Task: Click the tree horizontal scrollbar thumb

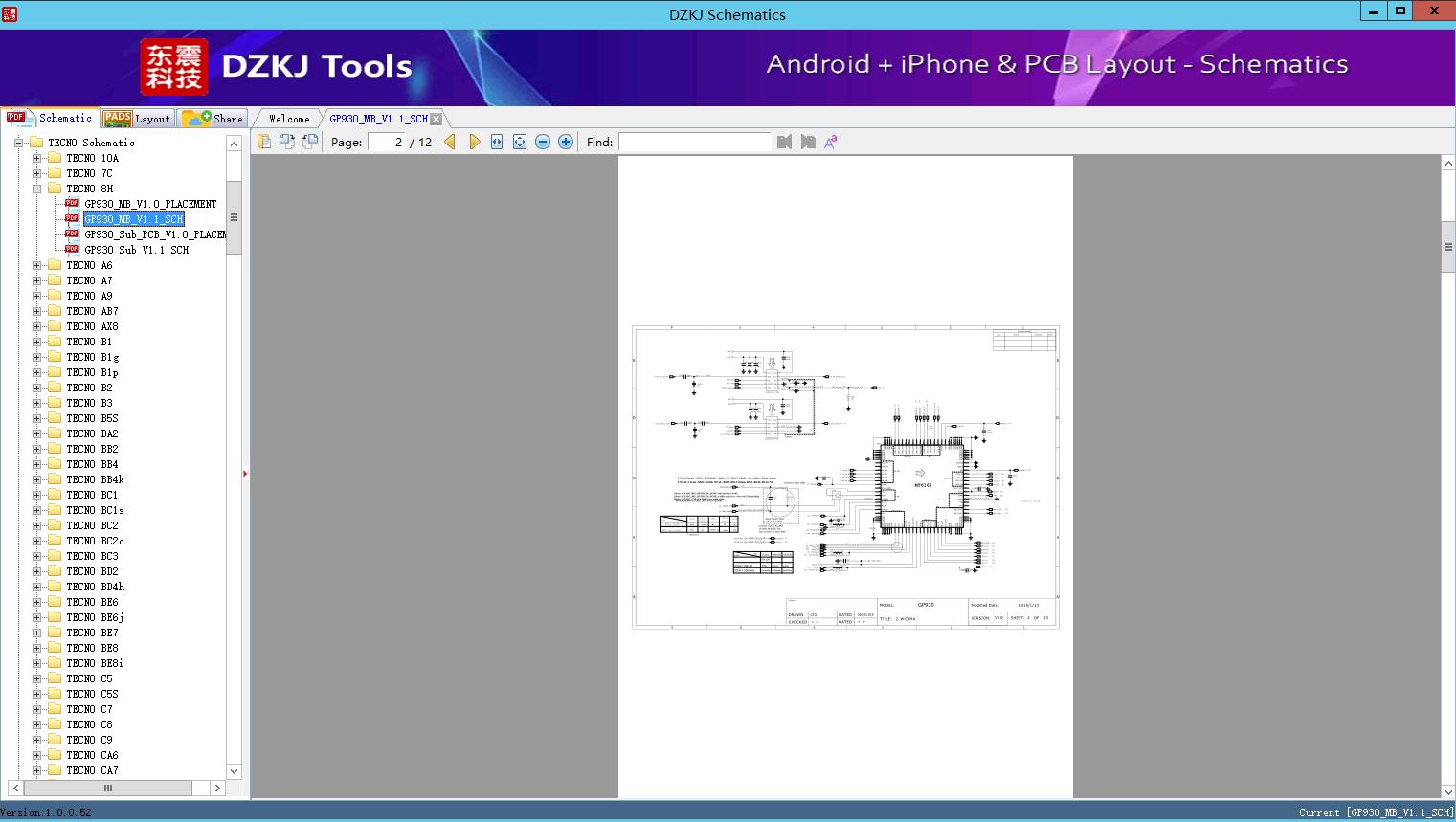Action: (107, 788)
